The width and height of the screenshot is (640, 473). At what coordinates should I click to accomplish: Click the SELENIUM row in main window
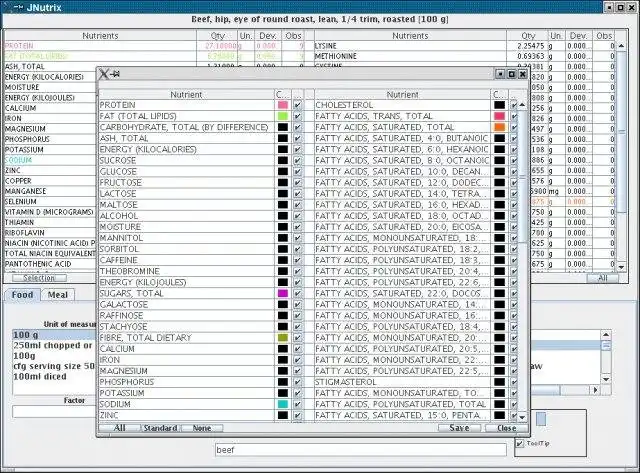tap(50, 202)
